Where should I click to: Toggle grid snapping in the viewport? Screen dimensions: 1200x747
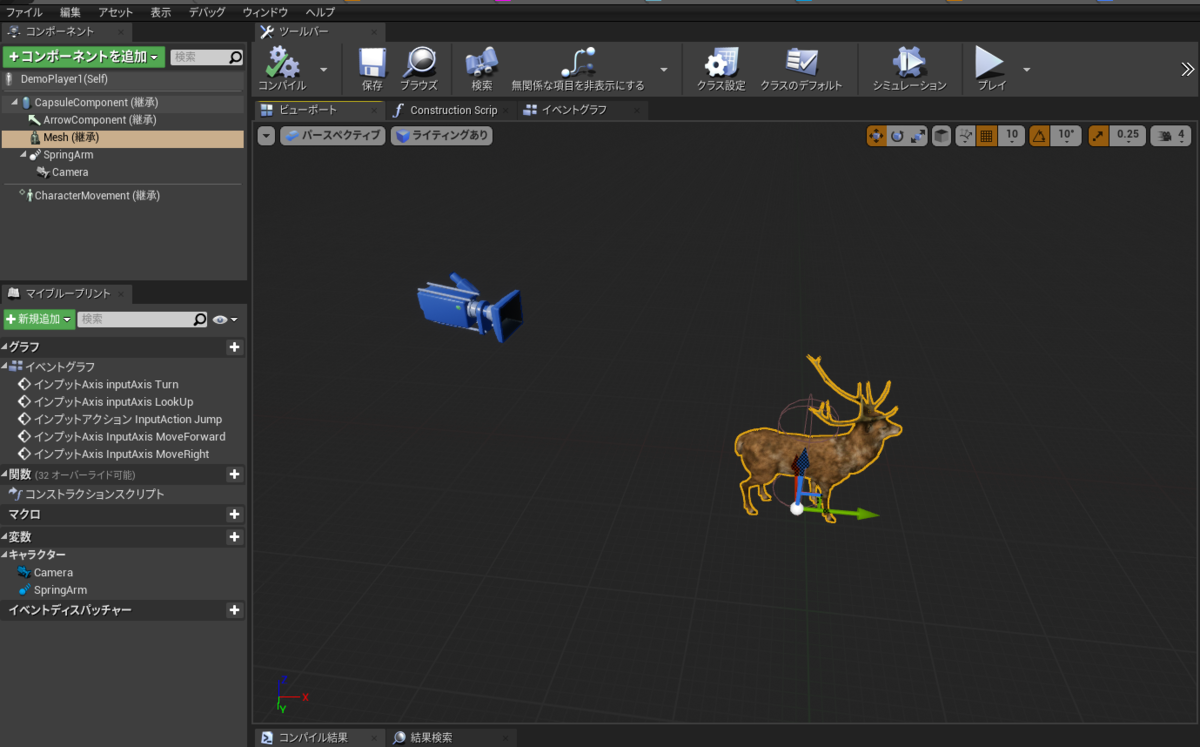[987, 135]
